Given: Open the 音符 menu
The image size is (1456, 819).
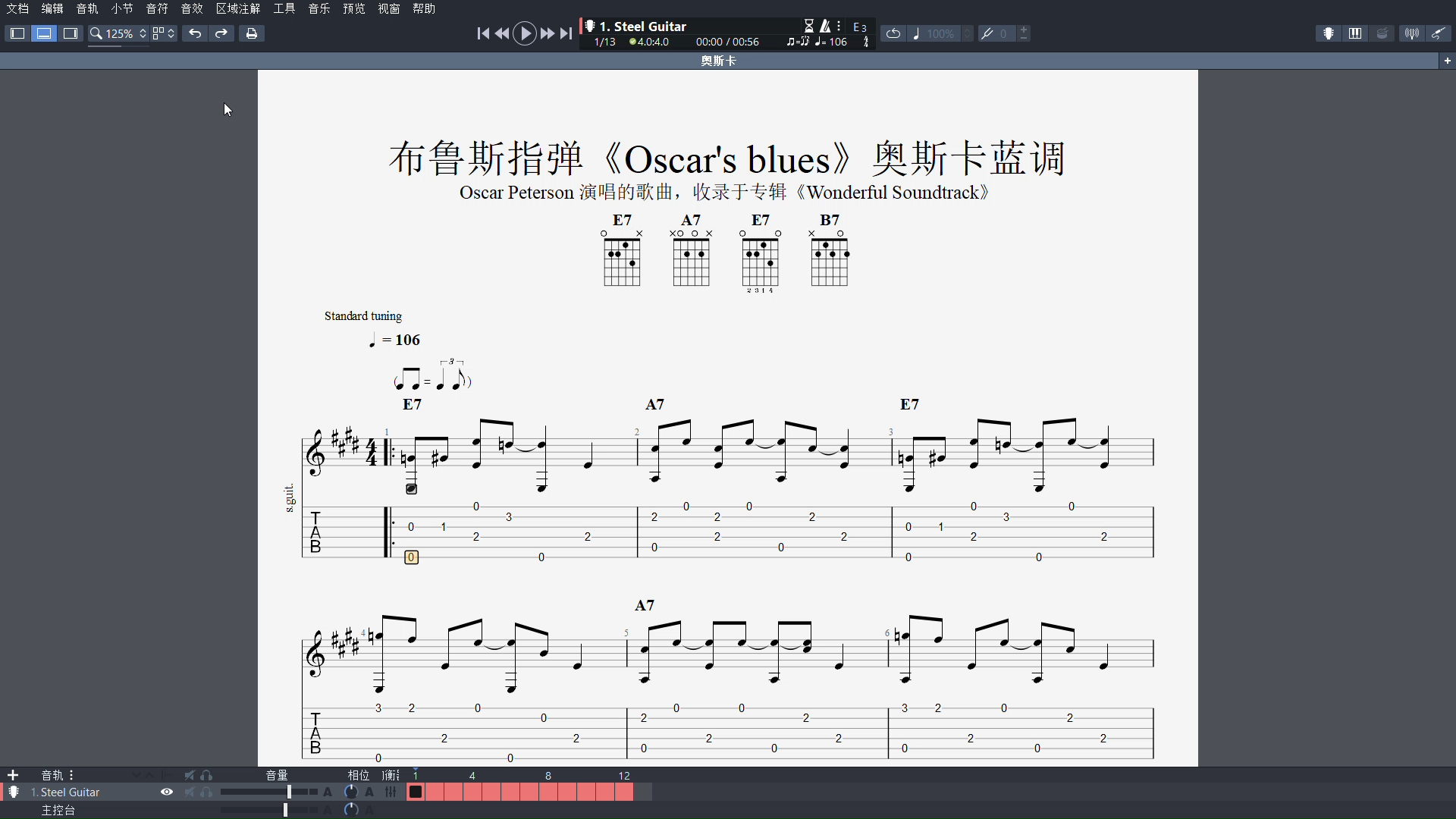Looking at the screenshot, I should pos(157,8).
